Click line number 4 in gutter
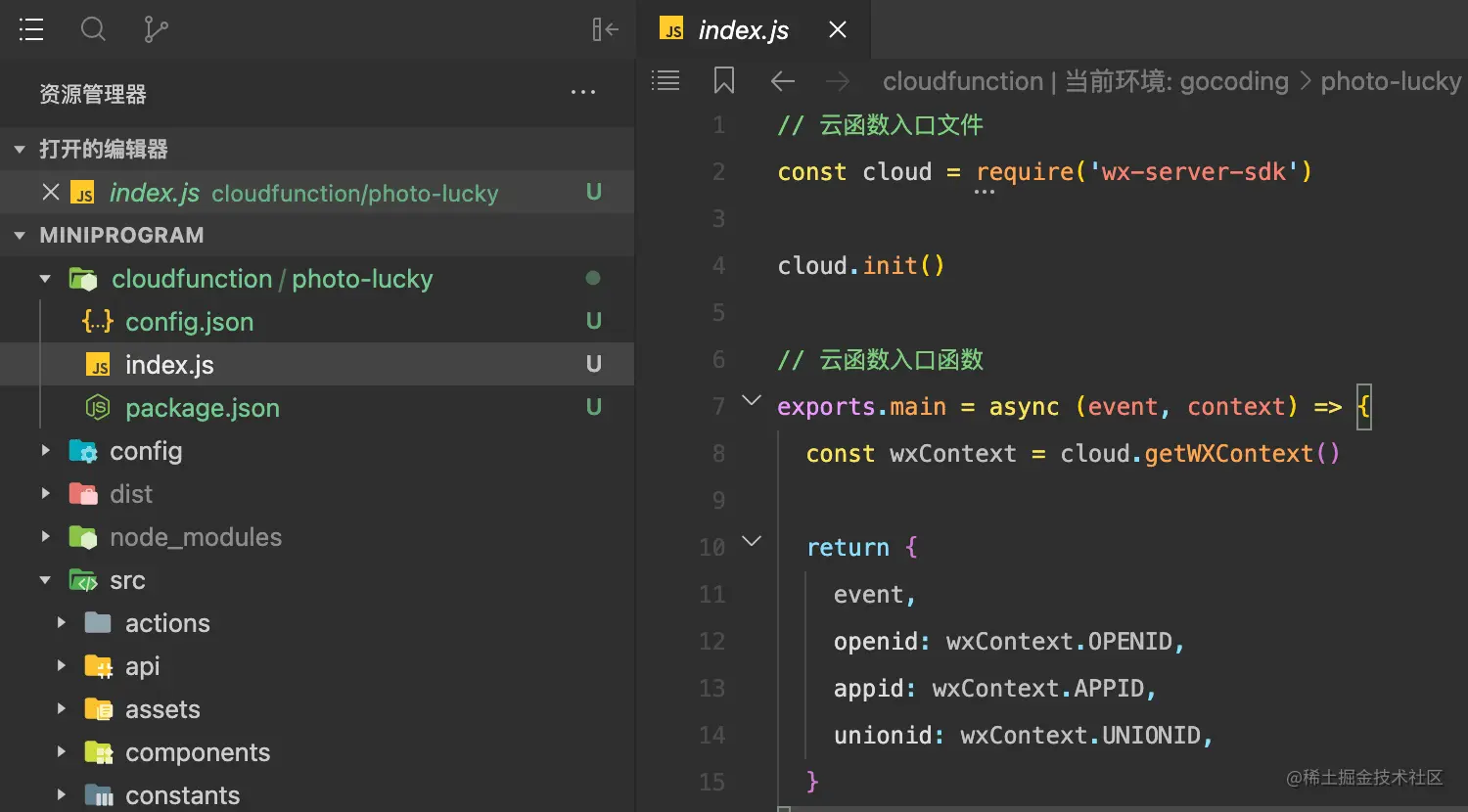This screenshot has width=1468, height=812. [x=719, y=266]
